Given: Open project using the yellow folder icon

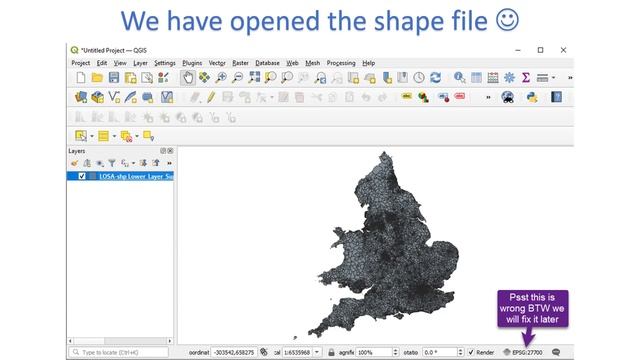Looking at the screenshot, I should pos(97,78).
